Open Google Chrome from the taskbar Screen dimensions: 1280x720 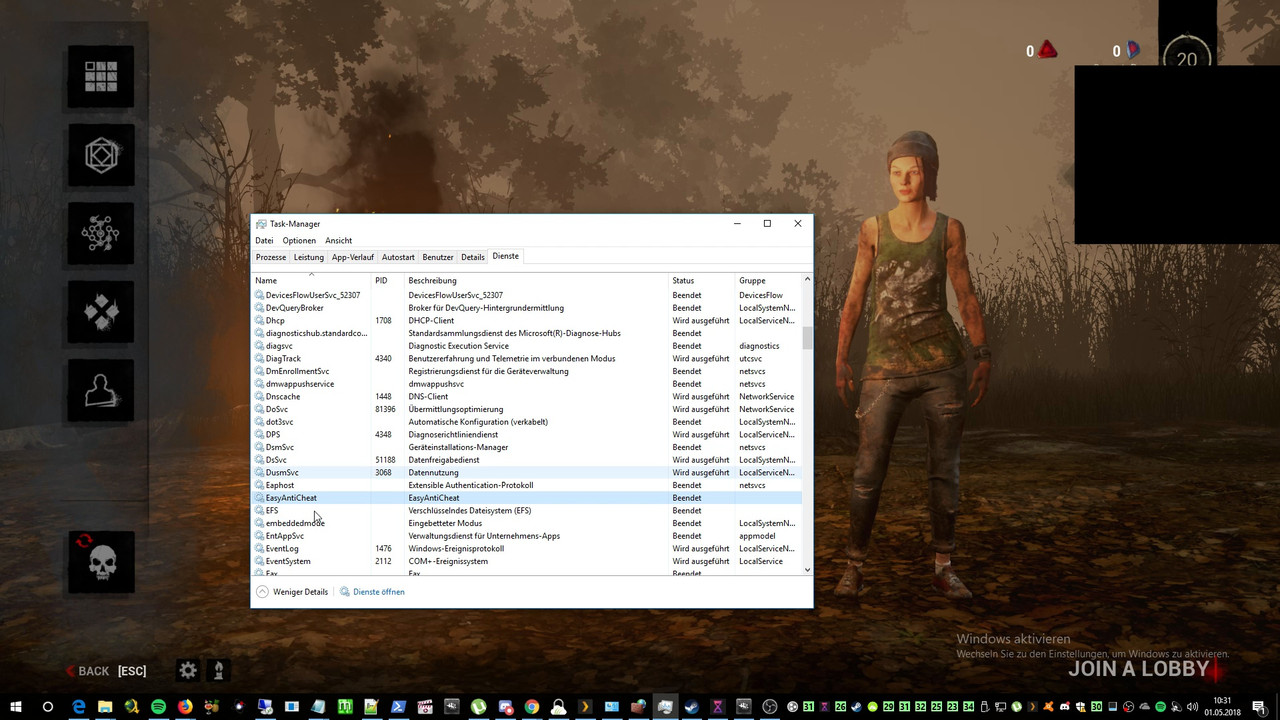[531, 707]
